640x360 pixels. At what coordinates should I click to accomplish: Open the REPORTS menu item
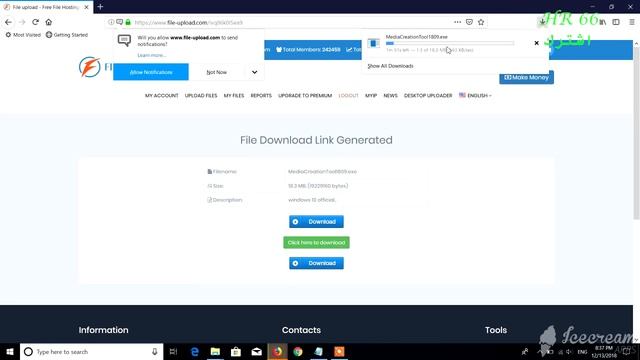coord(261,96)
